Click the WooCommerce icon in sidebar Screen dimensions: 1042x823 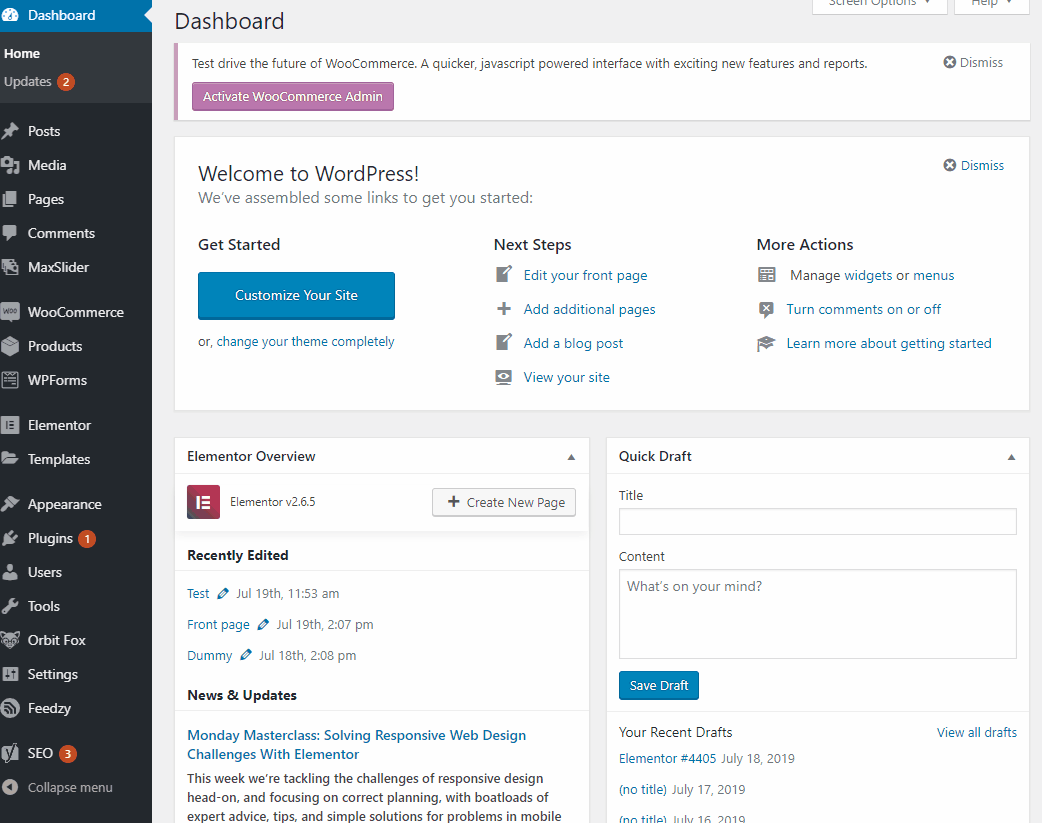[x=10, y=312]
